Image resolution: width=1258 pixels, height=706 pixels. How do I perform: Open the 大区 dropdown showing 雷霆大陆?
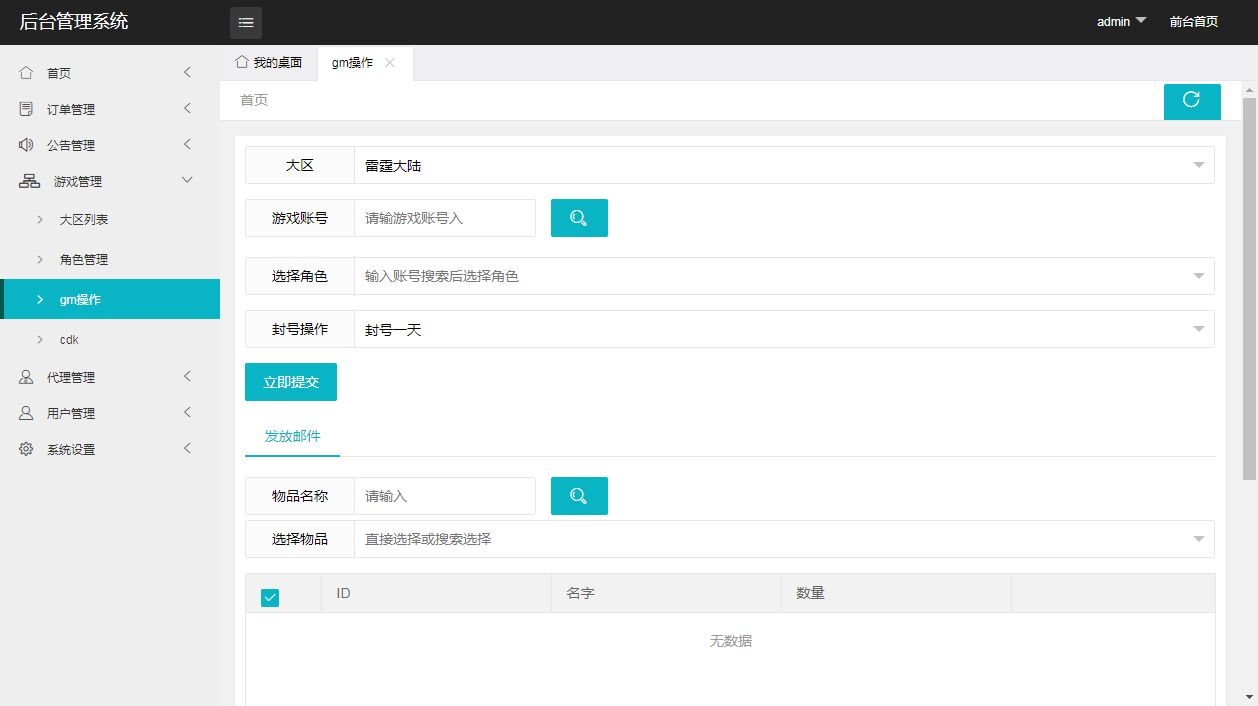784,166
